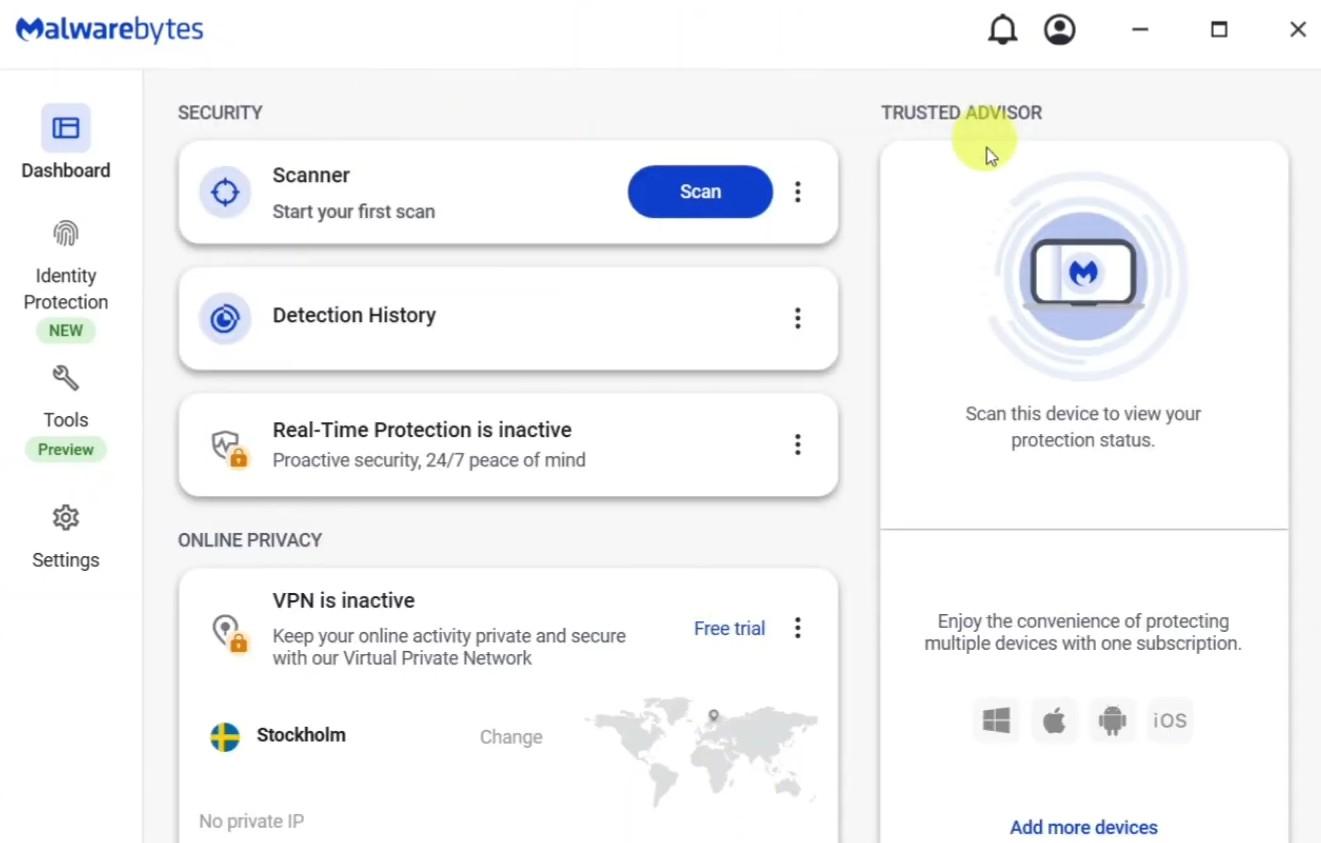Viewport: 1321px width, 843px height.
Task: Click the ONLINE PRIVACY section heading
Action: click(250, 540)
